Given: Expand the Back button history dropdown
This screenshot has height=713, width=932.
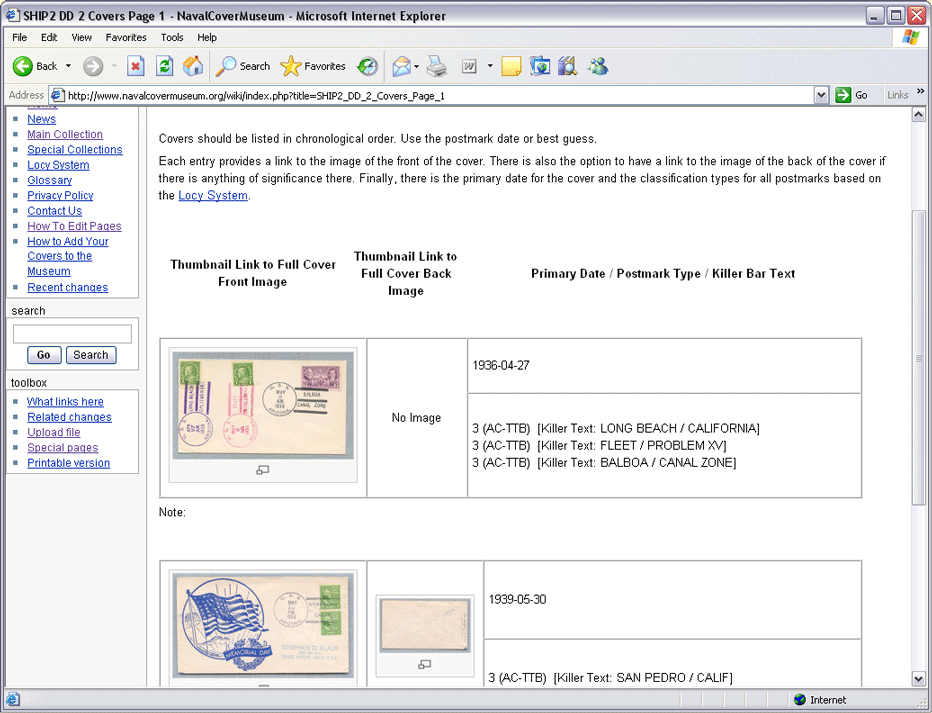Looking at the screenshot, I should pyautogui.click(x=69, y=67).
